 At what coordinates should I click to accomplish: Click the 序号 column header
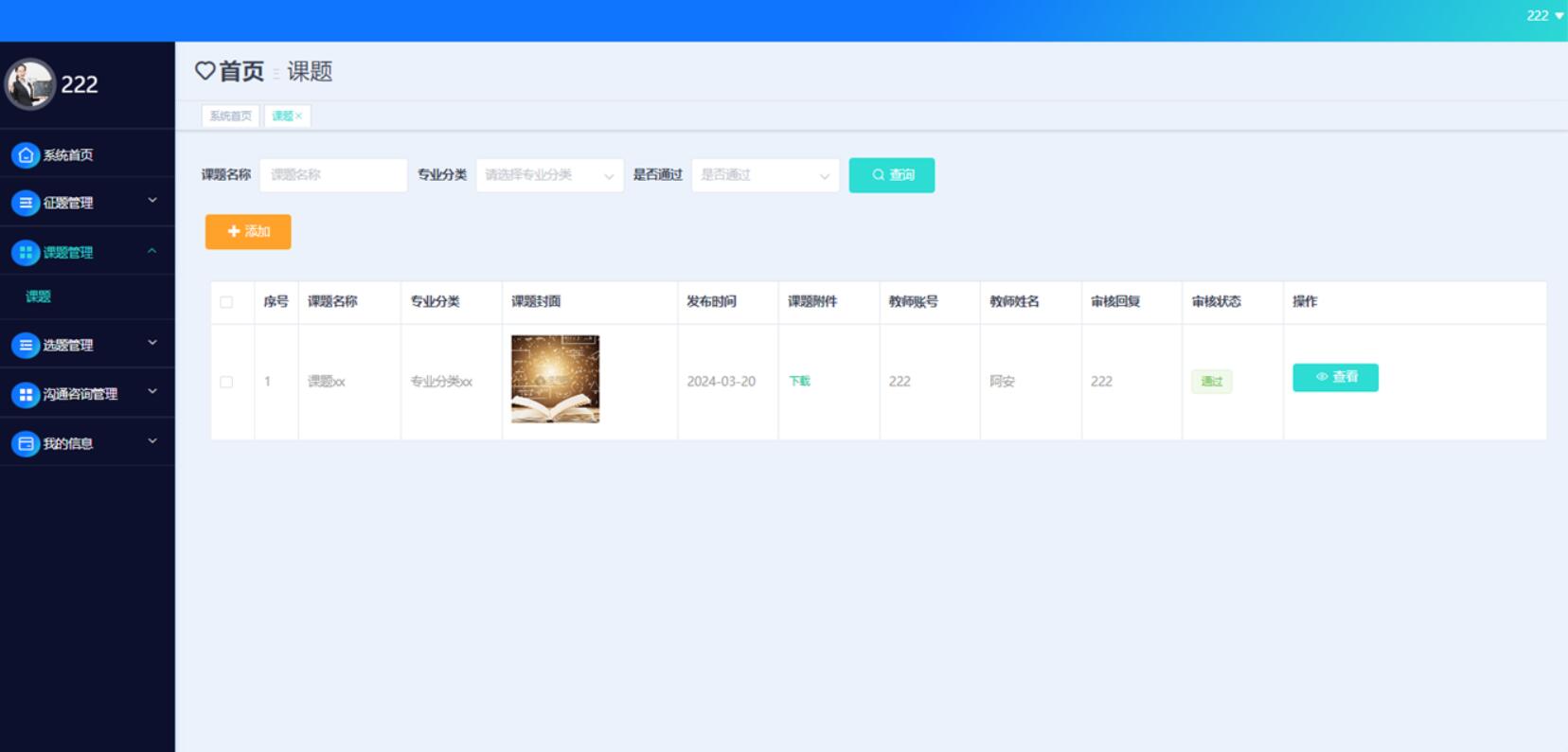coord(276,301)
